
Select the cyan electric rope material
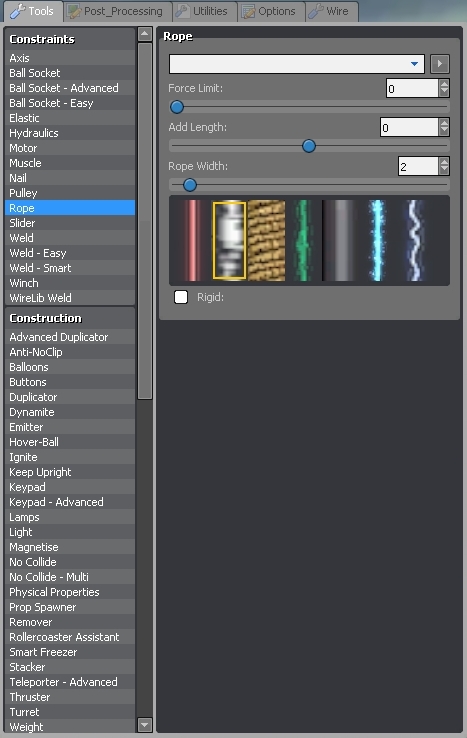point(377,241)
